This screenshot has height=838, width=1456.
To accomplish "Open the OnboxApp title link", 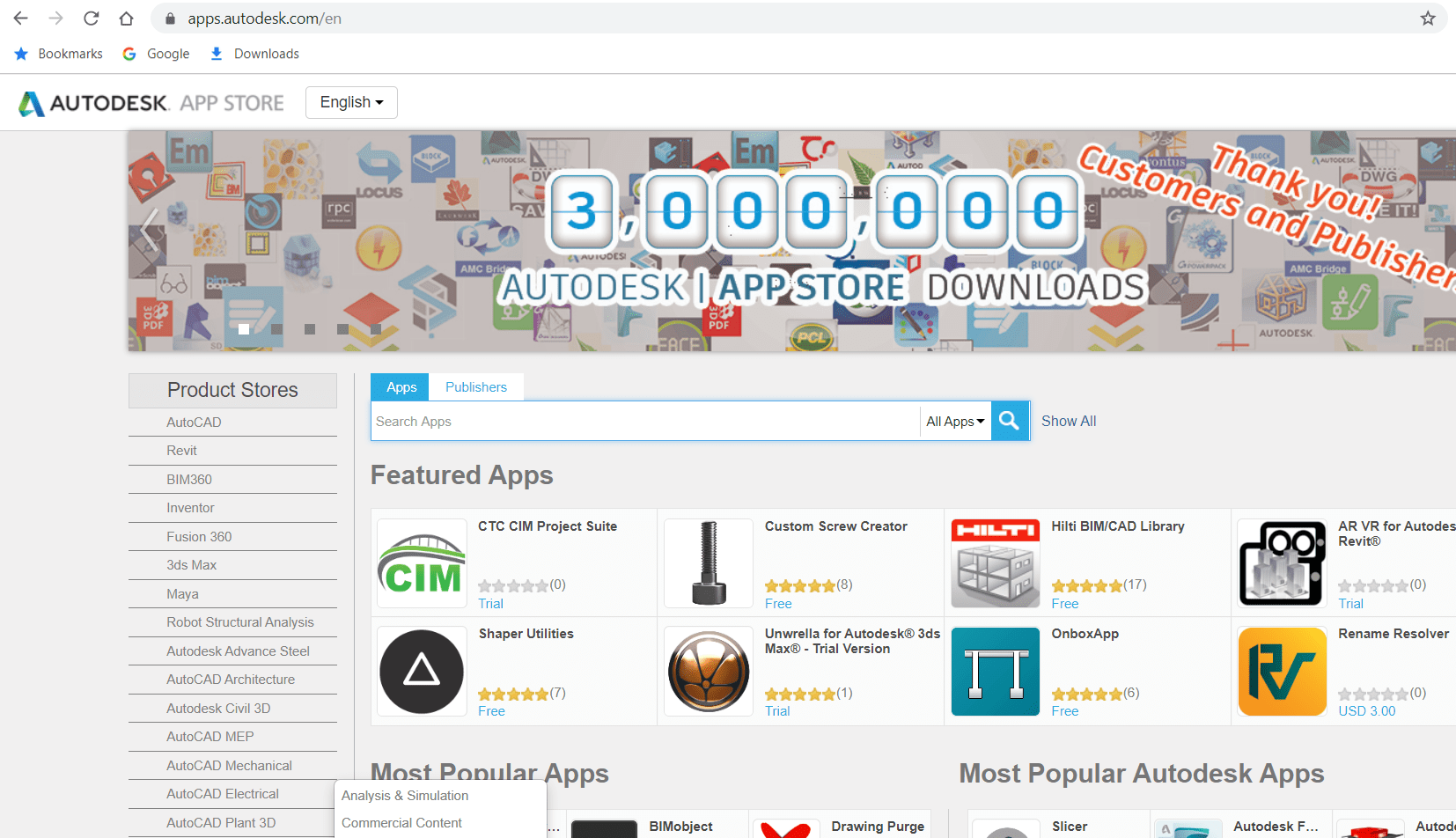I will 1085,634.
